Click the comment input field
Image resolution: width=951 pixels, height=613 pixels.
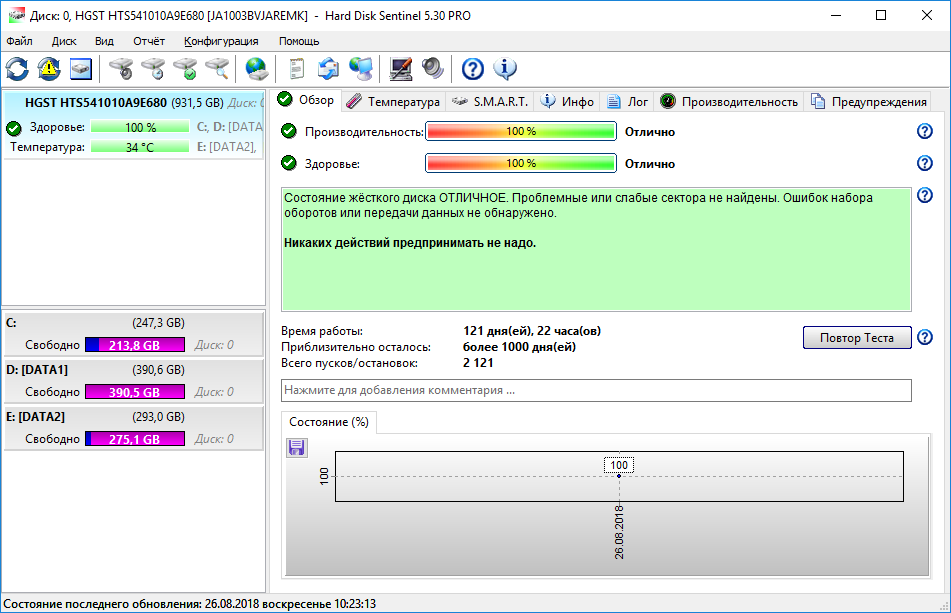(596, 390)
